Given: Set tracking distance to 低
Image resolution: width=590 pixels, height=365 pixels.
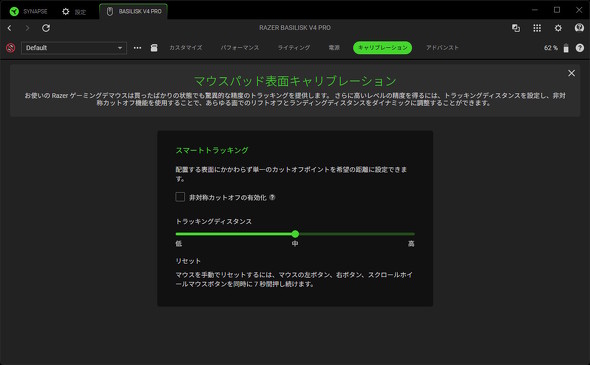Looking at the screenshot, I should (x=178, y=244).
